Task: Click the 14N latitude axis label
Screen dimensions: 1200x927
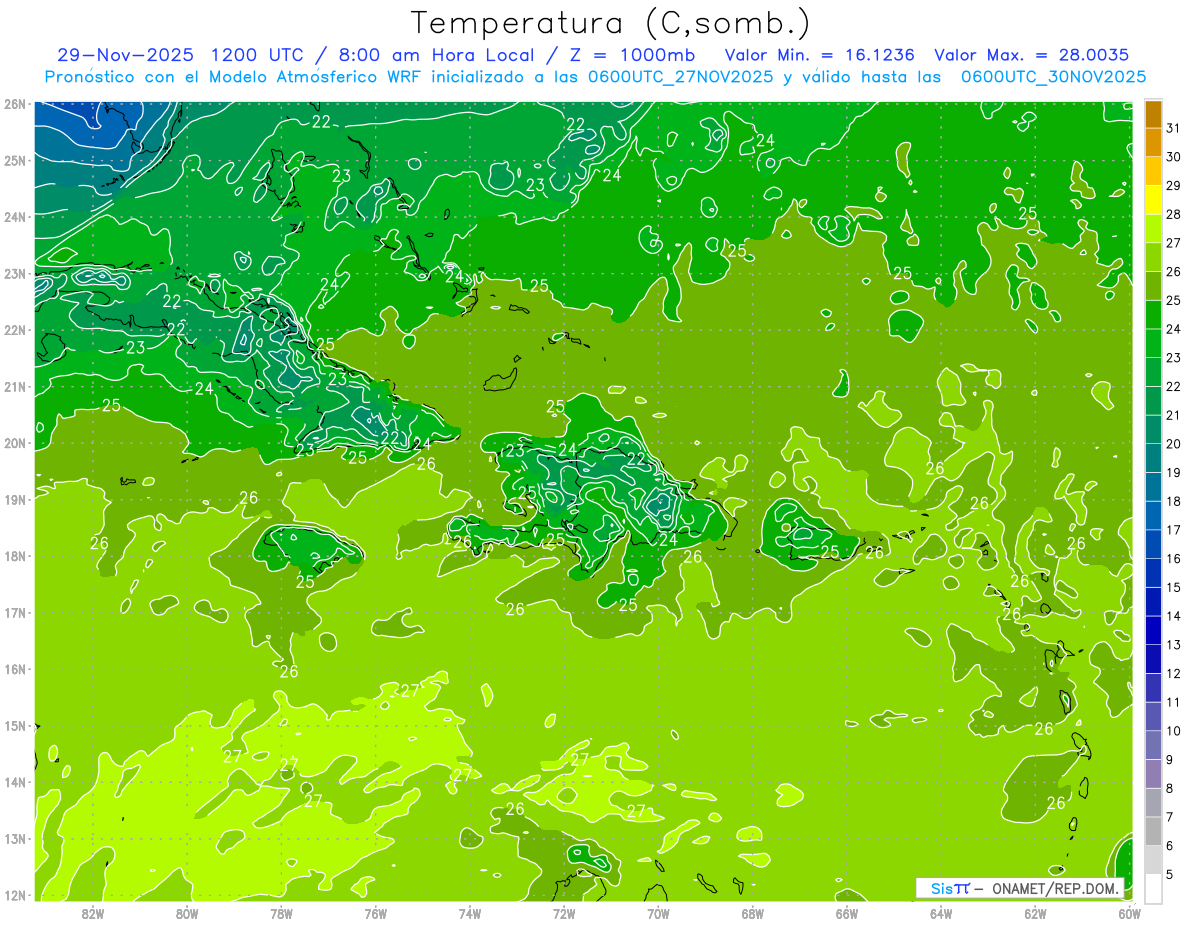Action: [14, 781]
